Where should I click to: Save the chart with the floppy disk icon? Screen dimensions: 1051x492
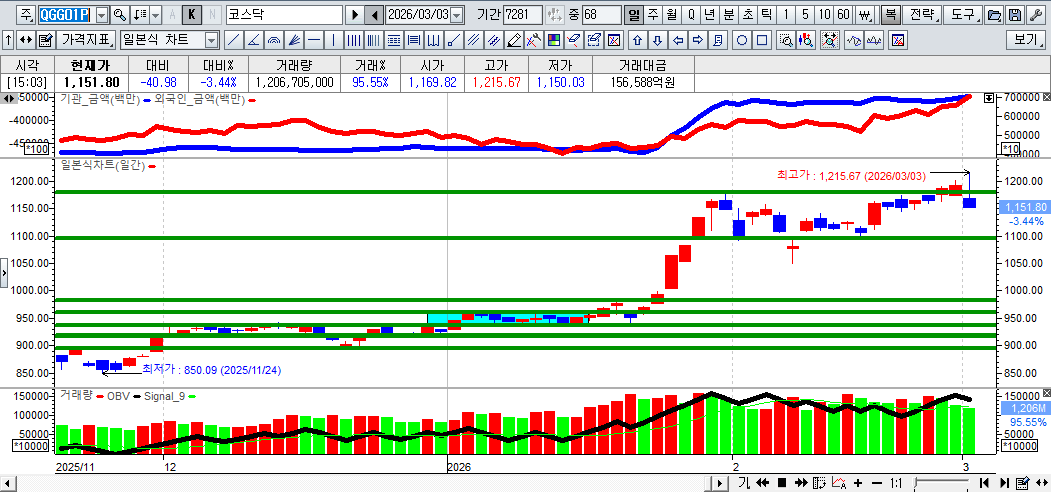(x=1014, y=15)
